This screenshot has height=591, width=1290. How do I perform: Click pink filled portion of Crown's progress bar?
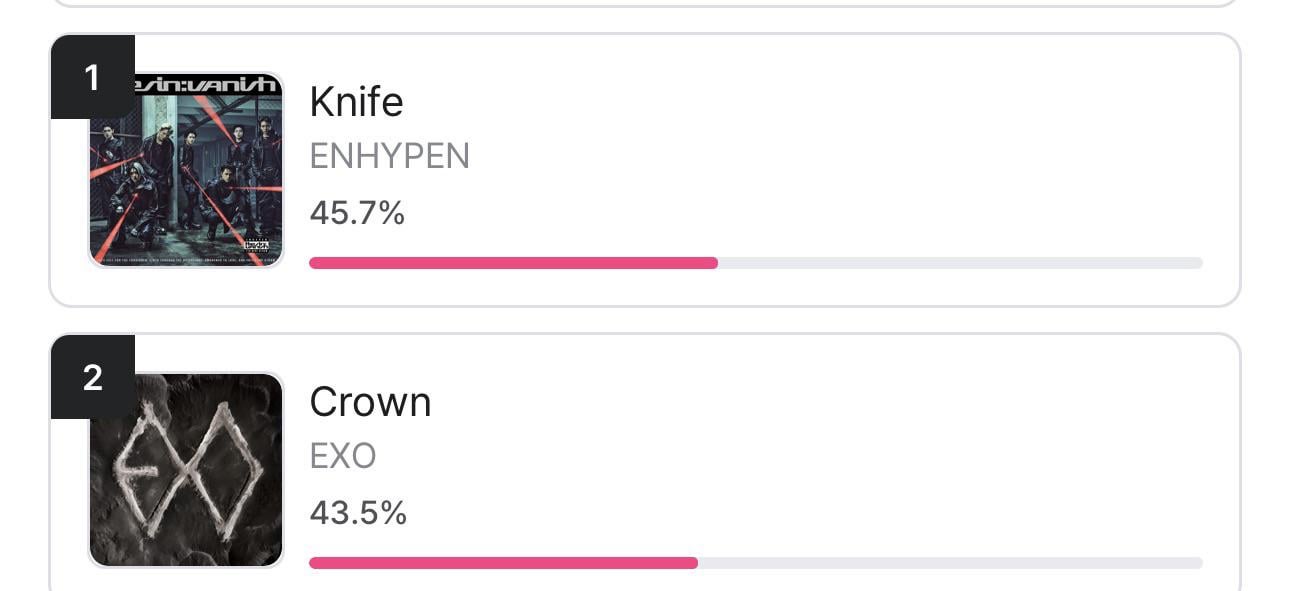click(502, 563)
